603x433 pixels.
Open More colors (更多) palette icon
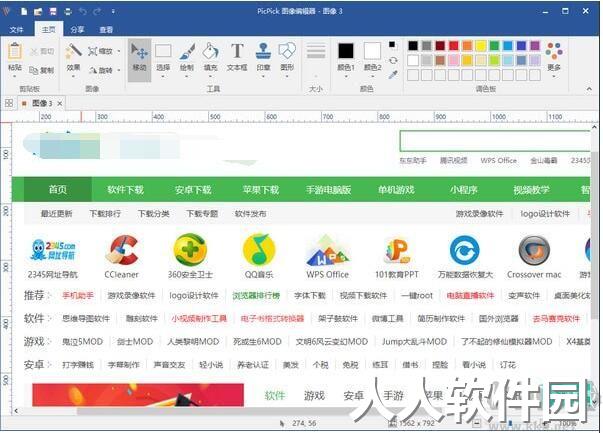coord(554,51)
